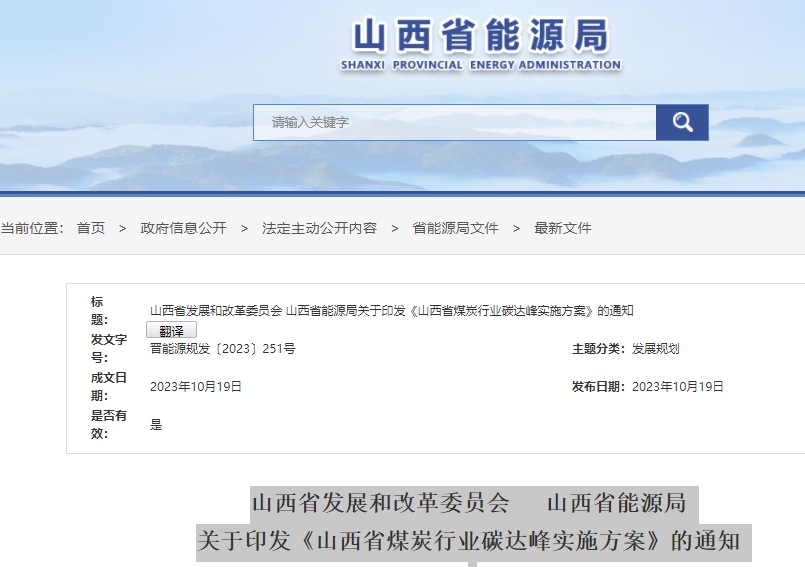Select the 最新文件 breadcrumb item
This screenshot has width=805, height=567.
[x=563, y=228]
